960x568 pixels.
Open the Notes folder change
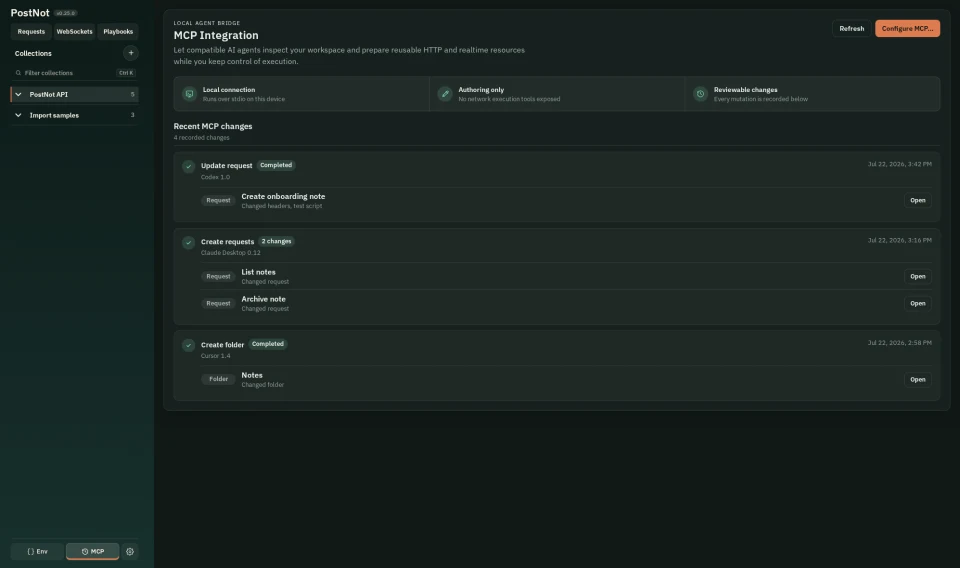917,379
